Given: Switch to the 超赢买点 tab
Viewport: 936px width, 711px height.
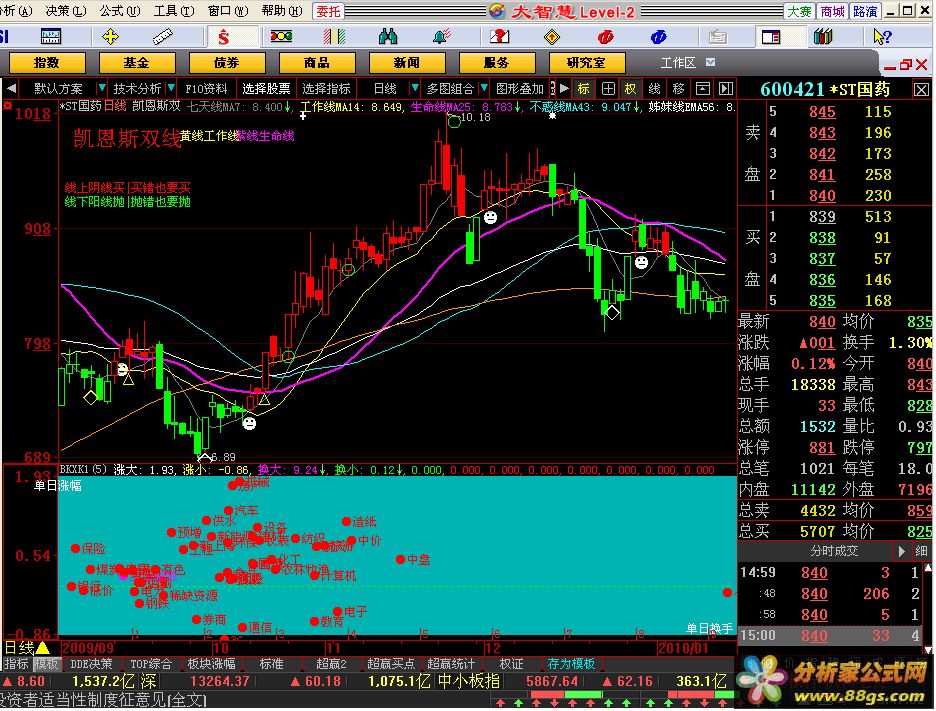Looking at the screenshot, I should pyautogui.click(x=391, y=664).
